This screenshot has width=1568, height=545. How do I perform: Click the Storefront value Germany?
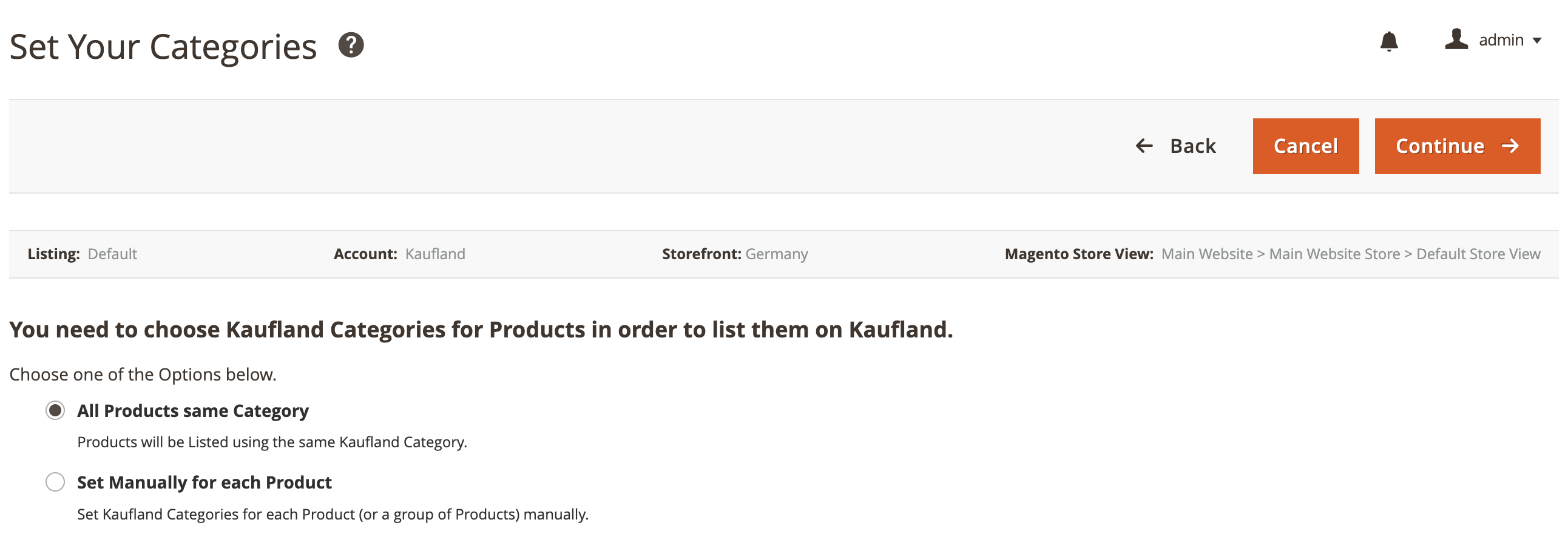coord(776,254)
